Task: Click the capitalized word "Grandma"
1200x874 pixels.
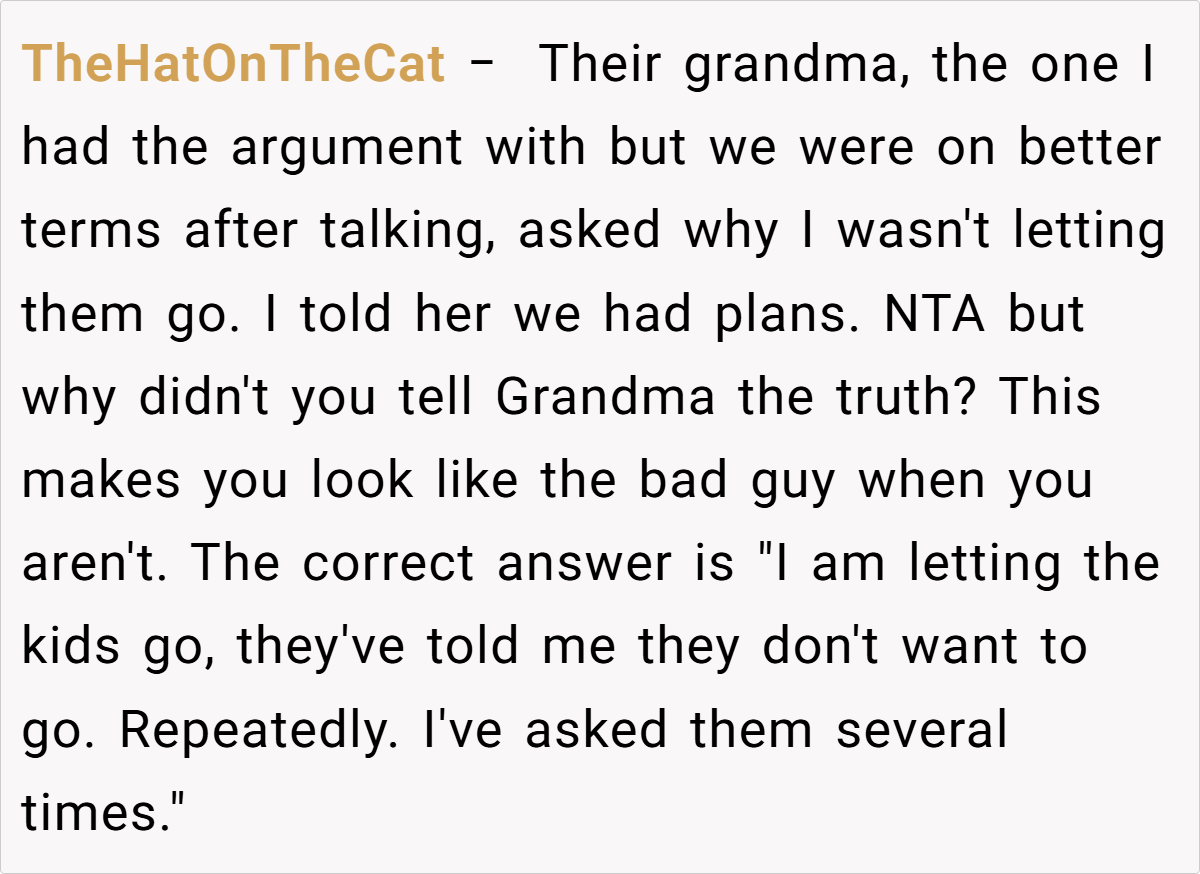Action: coord(605,398)
